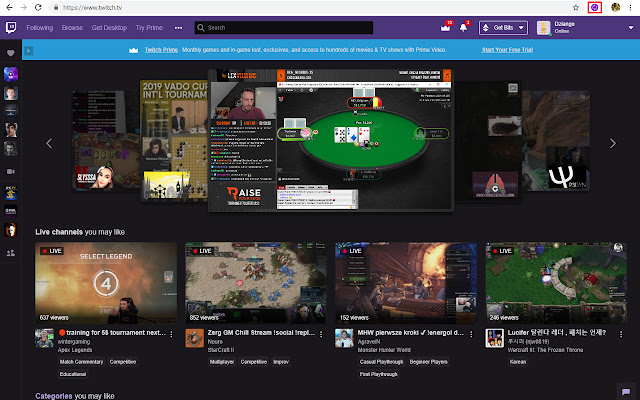Image resolution: width=640 pixels, height=400 pixels.
Task: Click the Neuro channel avatar
Action: [x=194, y=338]
